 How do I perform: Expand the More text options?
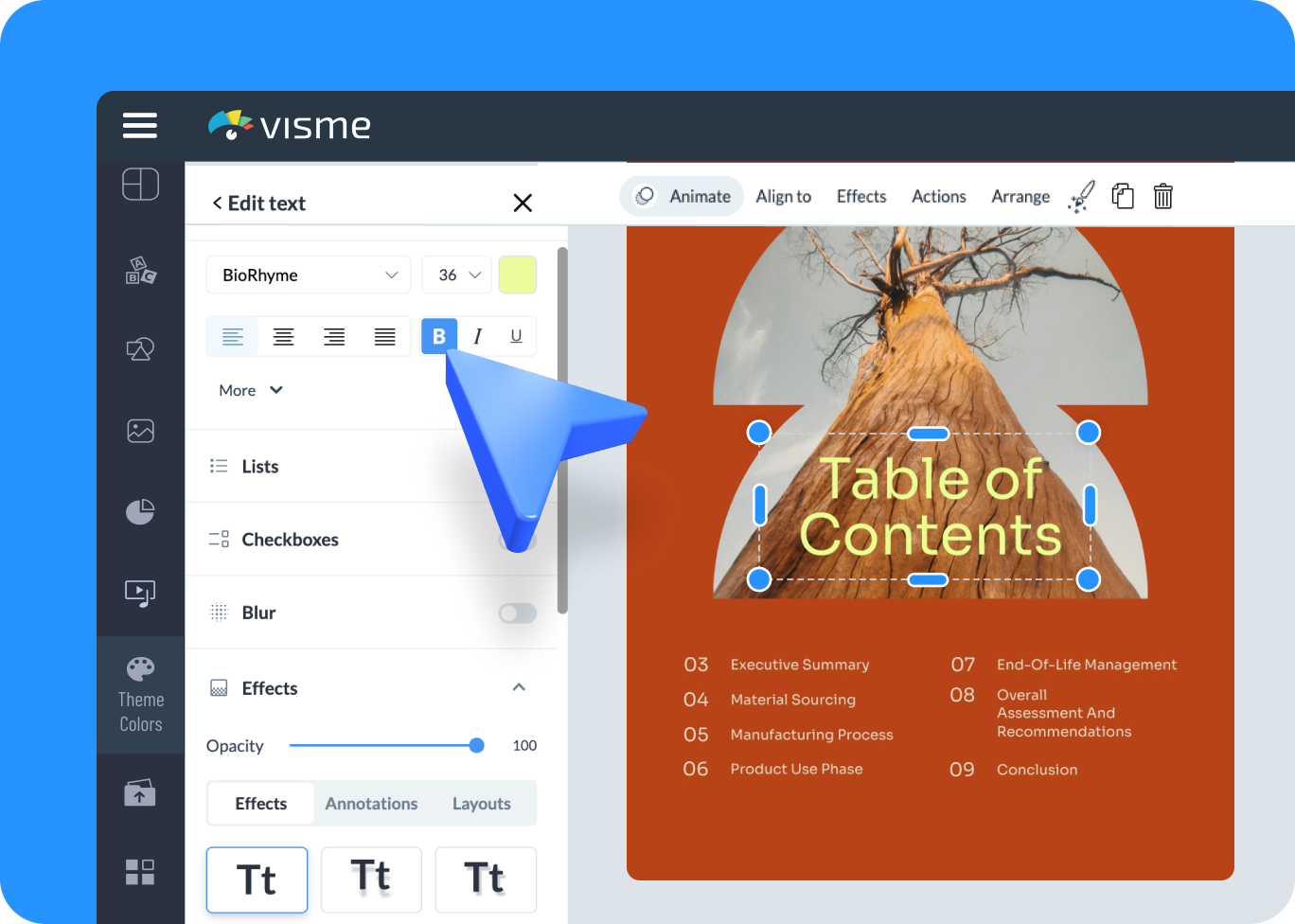251,390
